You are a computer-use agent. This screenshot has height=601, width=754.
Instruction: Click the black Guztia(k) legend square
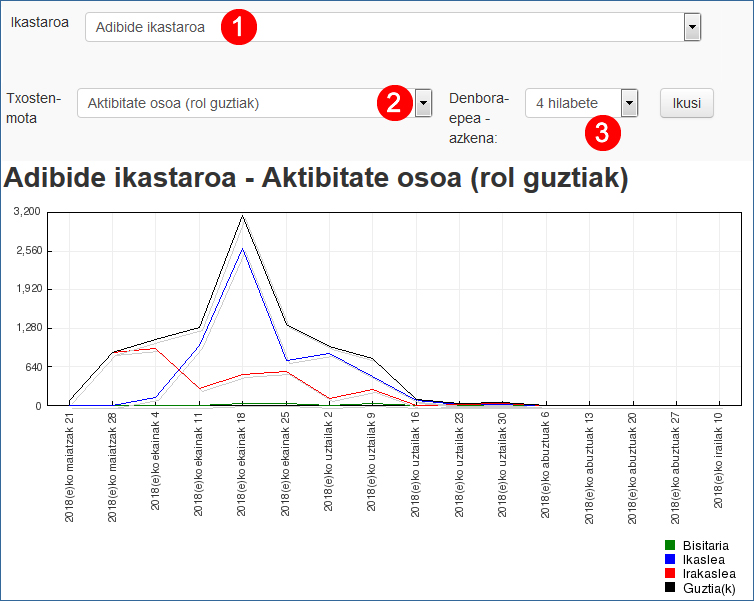[671, 588]
